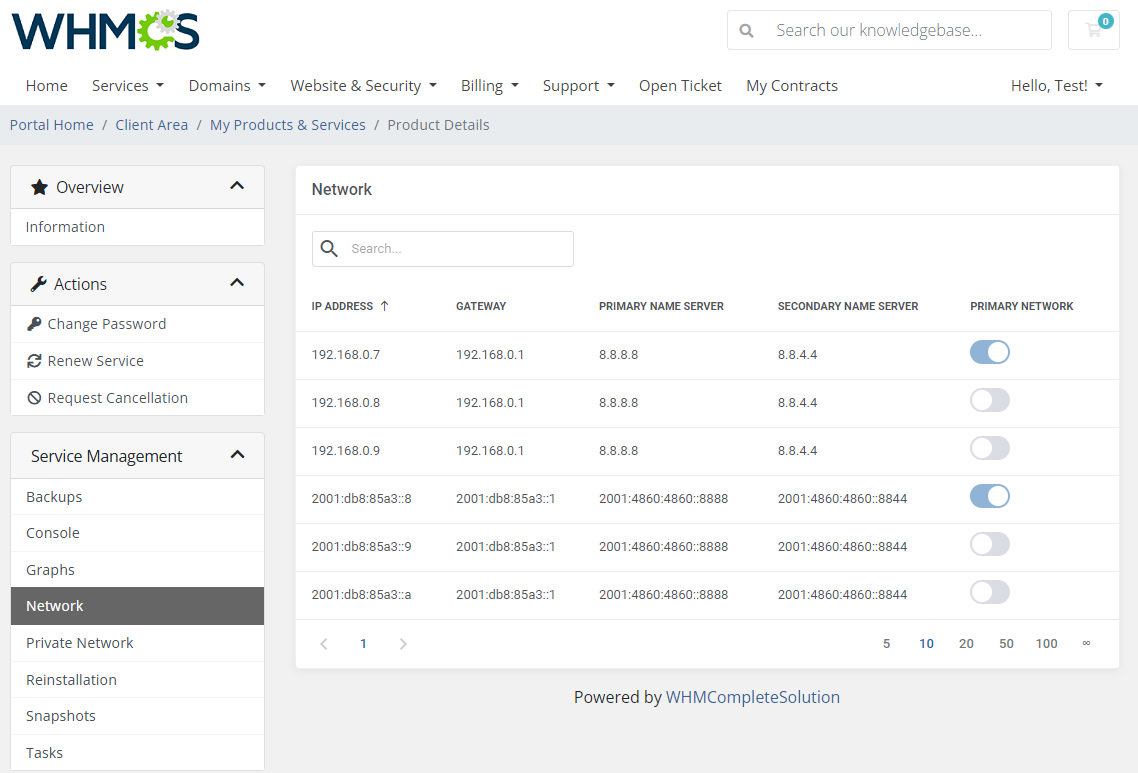Click the star icon beside Overview
The height and width of the screenshot is (773, 1138).
tap(40, 186)
